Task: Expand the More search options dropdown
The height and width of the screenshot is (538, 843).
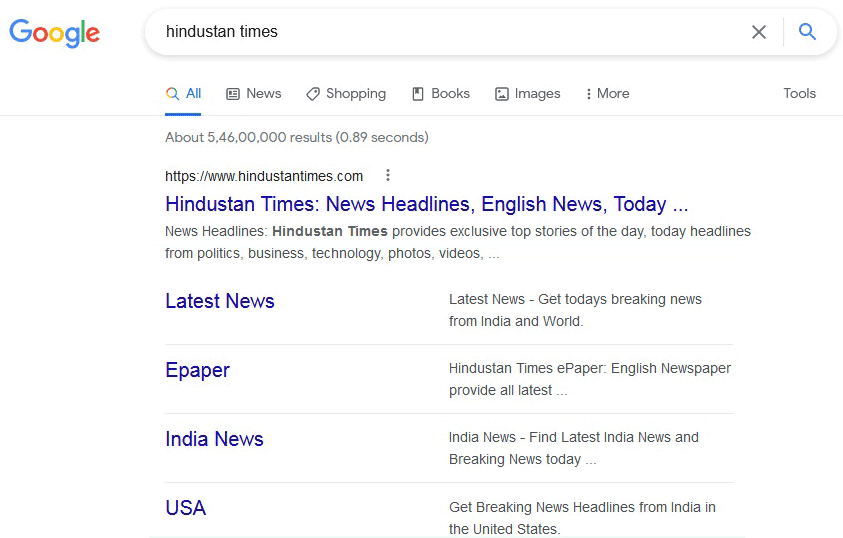Action: tap(607, 93)
